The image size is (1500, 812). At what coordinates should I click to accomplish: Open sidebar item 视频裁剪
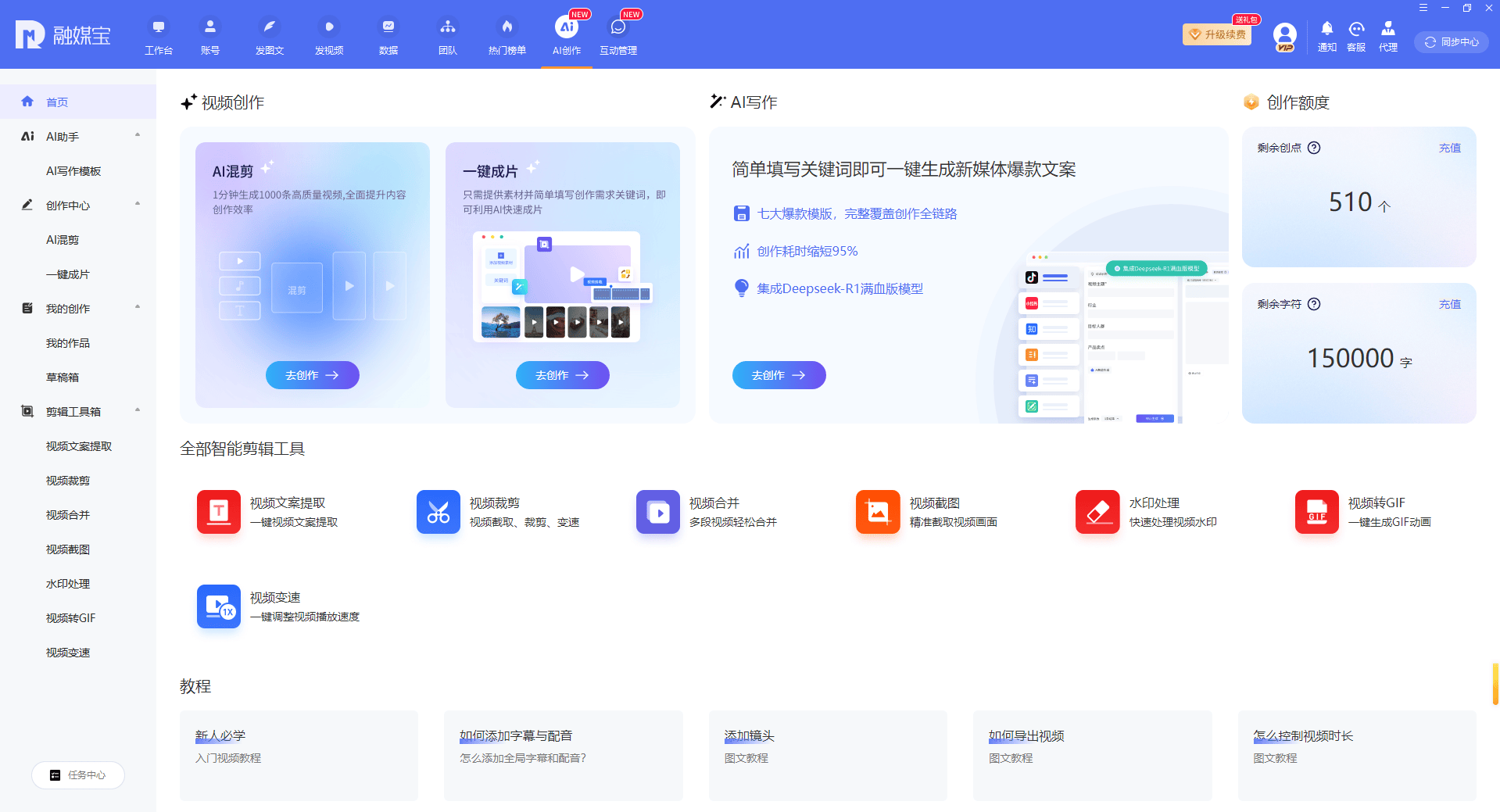tap(78, 481)
